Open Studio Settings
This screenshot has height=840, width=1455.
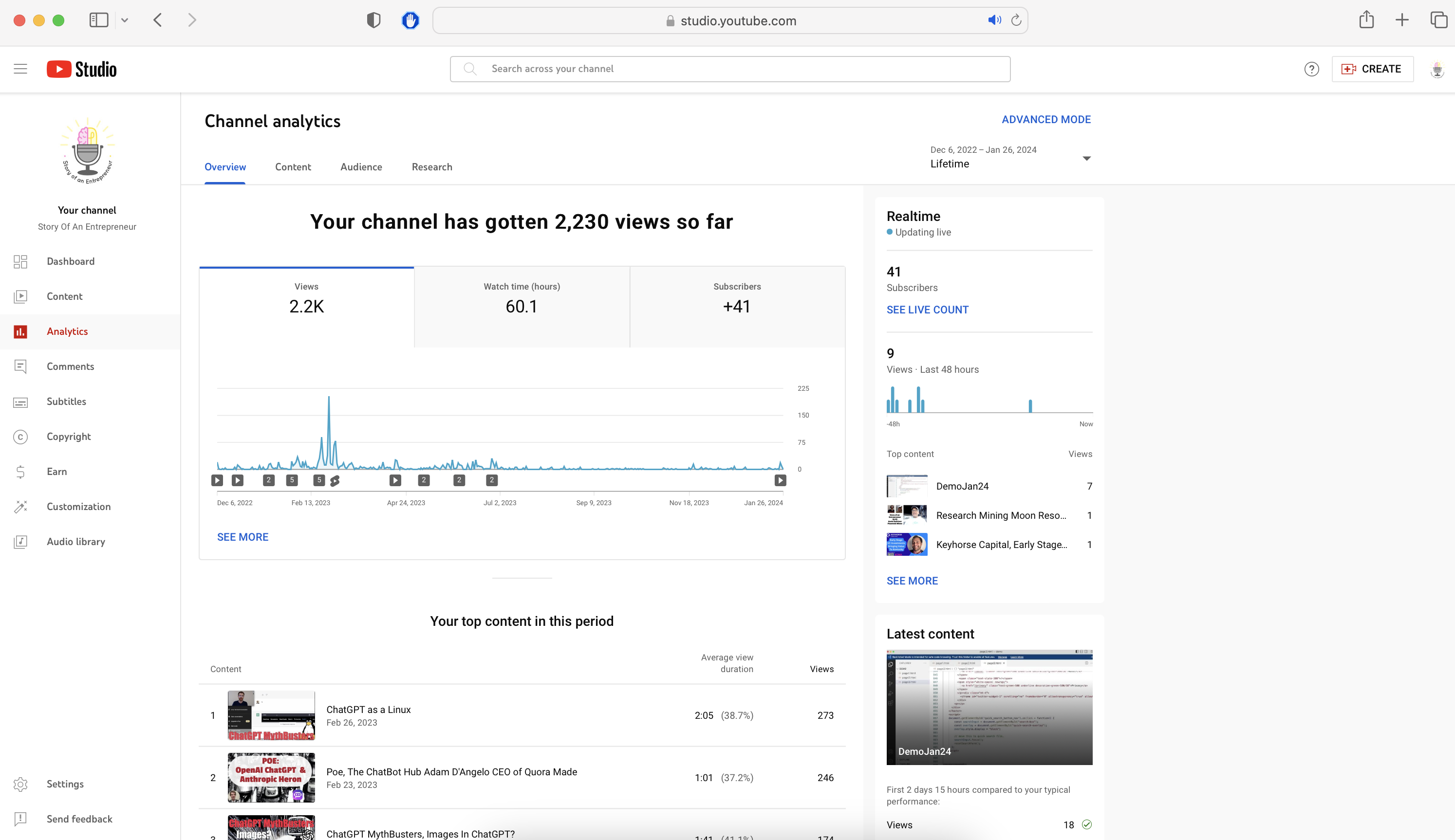click(90, 784)
